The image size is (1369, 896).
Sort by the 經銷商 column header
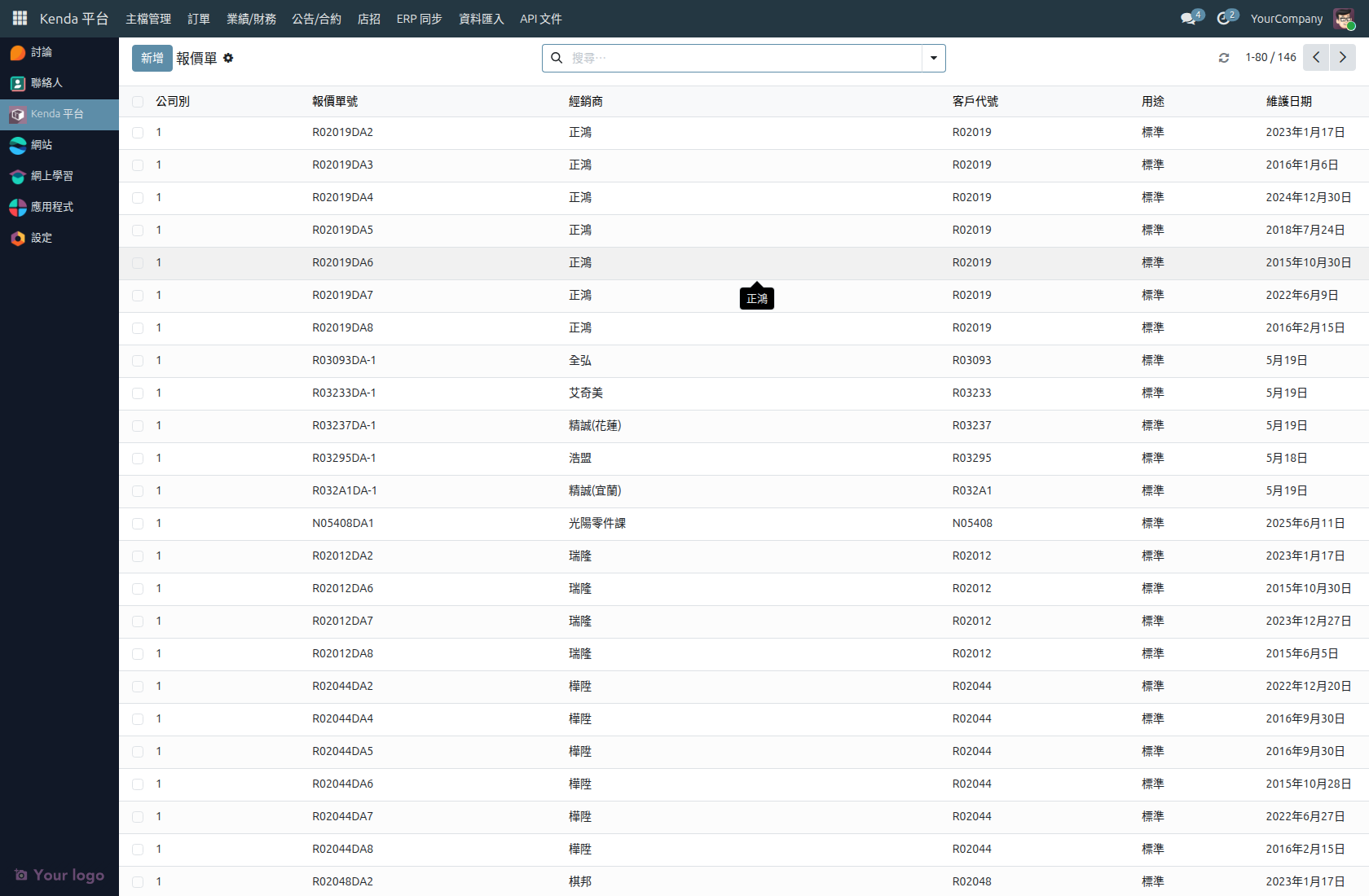click(x=586, y=102)
